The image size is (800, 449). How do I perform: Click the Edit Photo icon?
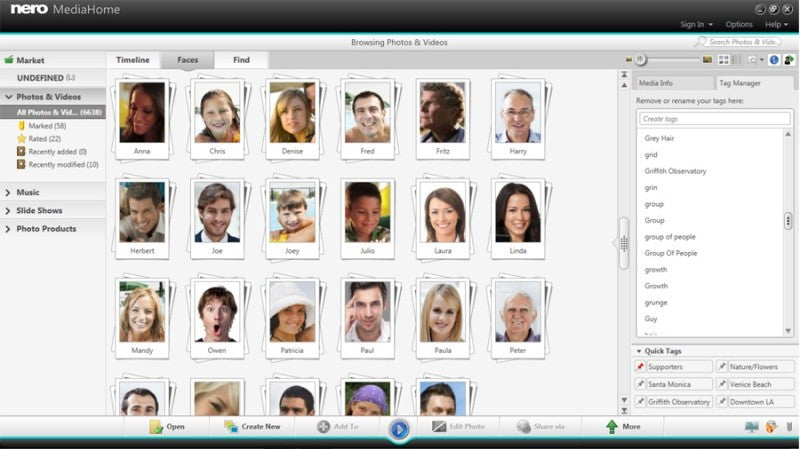(439, 427)
